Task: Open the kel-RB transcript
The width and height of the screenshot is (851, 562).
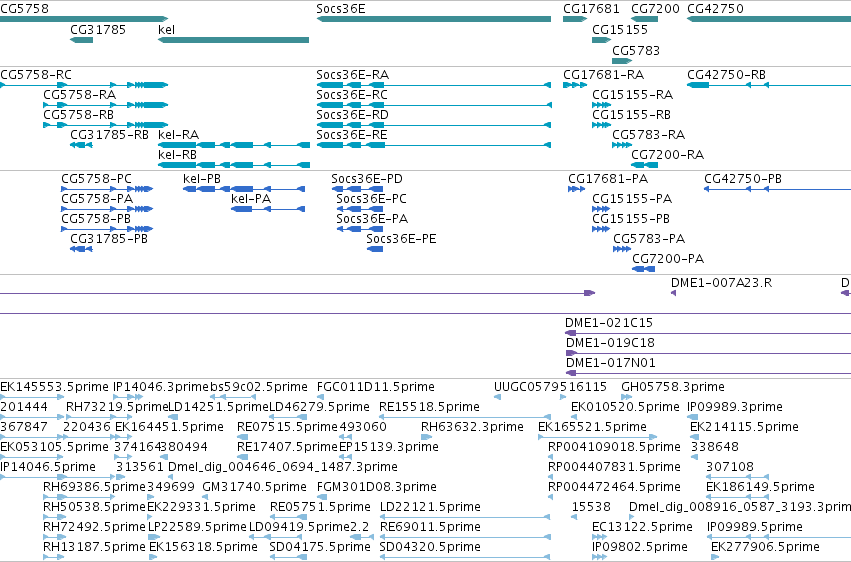Action: [234, 165]
